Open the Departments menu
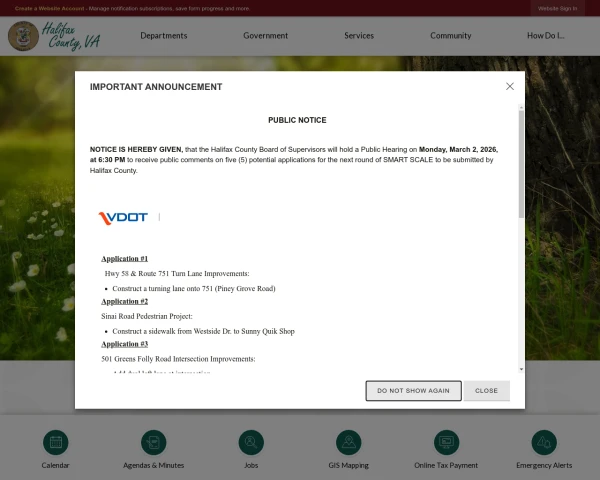This screenshot has height=480, width=600. pyautogui.click(x=164, y=36)
